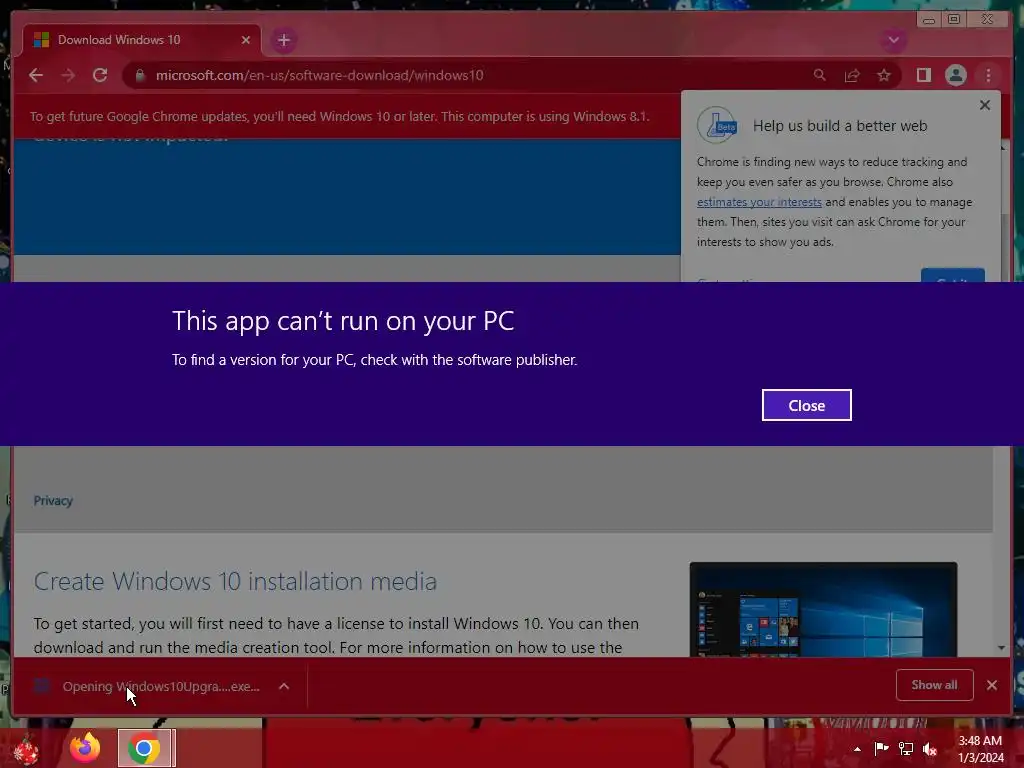Expand the tab search dropdown chevron
Image resolution: width=1024 pixels, height=768 pixels.
(893, 40)
